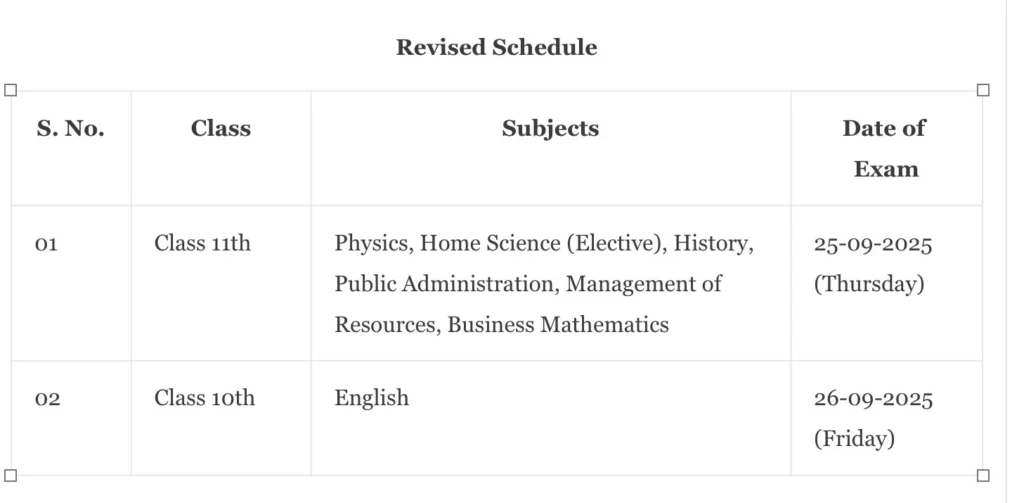The height and width of the screenshot is (503, 1024).
Task: Click the 26-09-2025 exam date
Action: click(873, 399)
